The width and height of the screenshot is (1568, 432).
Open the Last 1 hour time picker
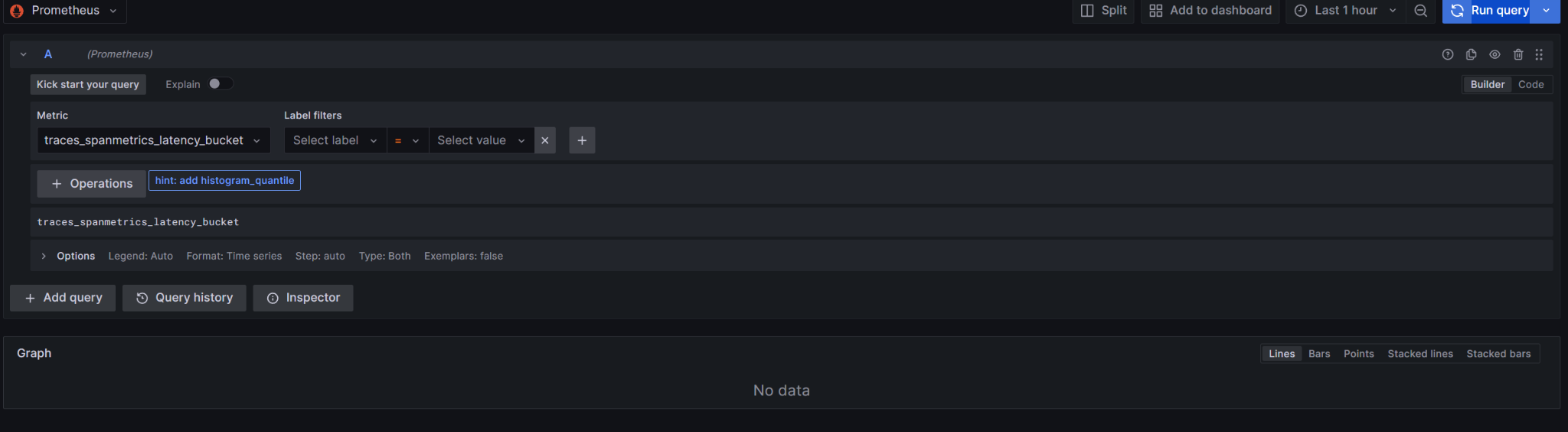coord(1345,11)
